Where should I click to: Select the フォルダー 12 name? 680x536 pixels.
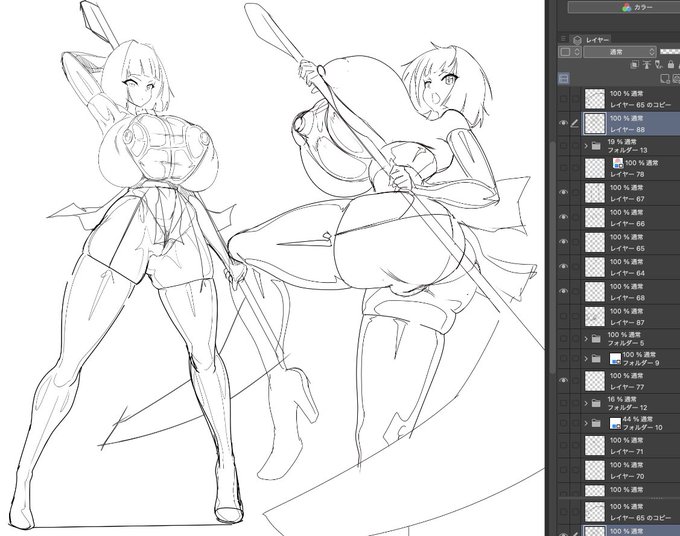[x=627, y=408]
